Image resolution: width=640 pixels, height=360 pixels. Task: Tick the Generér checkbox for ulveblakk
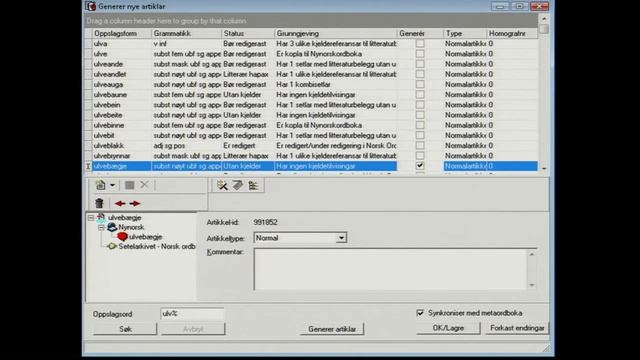420,145
